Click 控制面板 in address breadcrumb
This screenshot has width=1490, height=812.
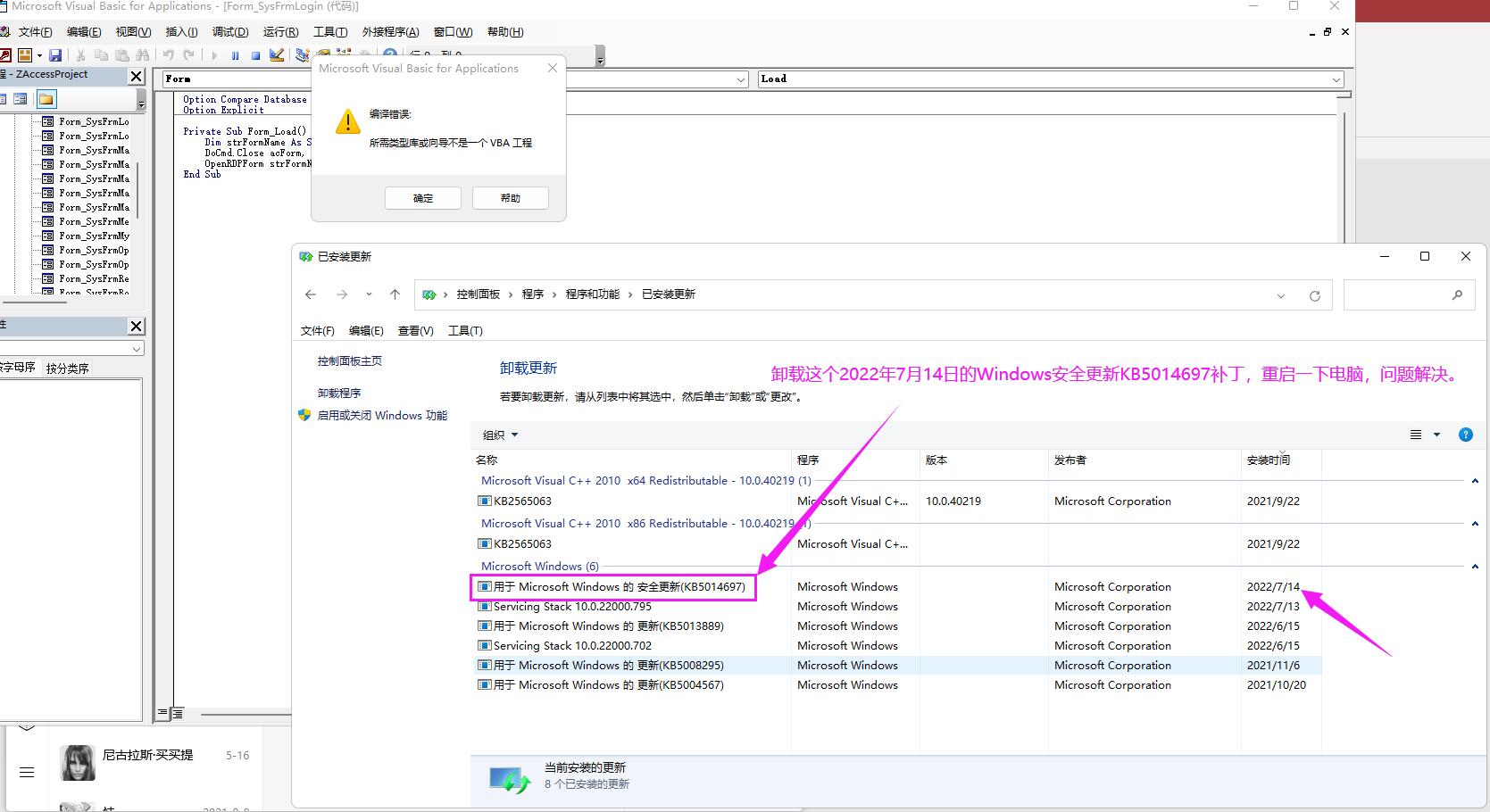pos(479,294)
